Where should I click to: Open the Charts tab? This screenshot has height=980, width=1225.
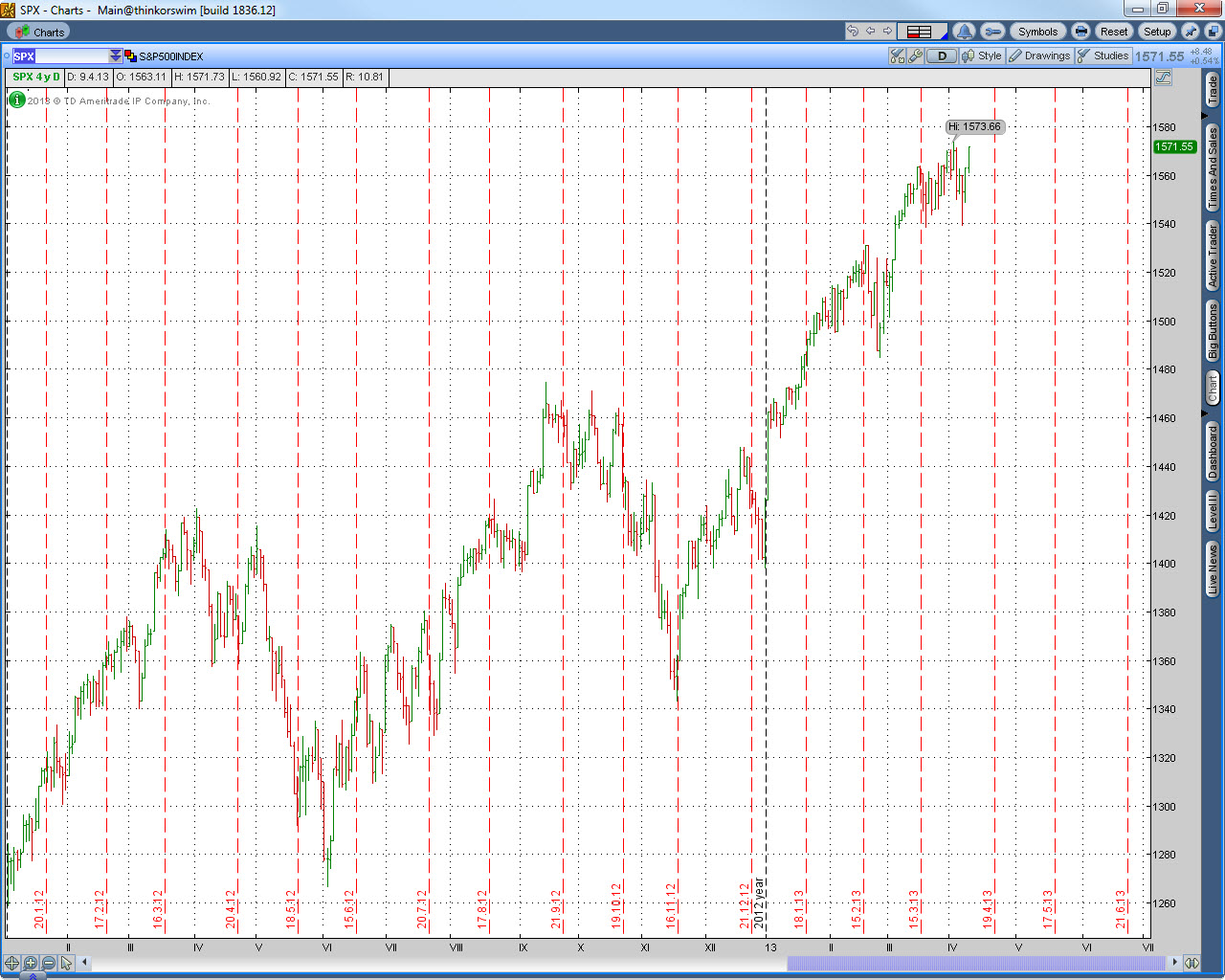[x=40, y=32]
